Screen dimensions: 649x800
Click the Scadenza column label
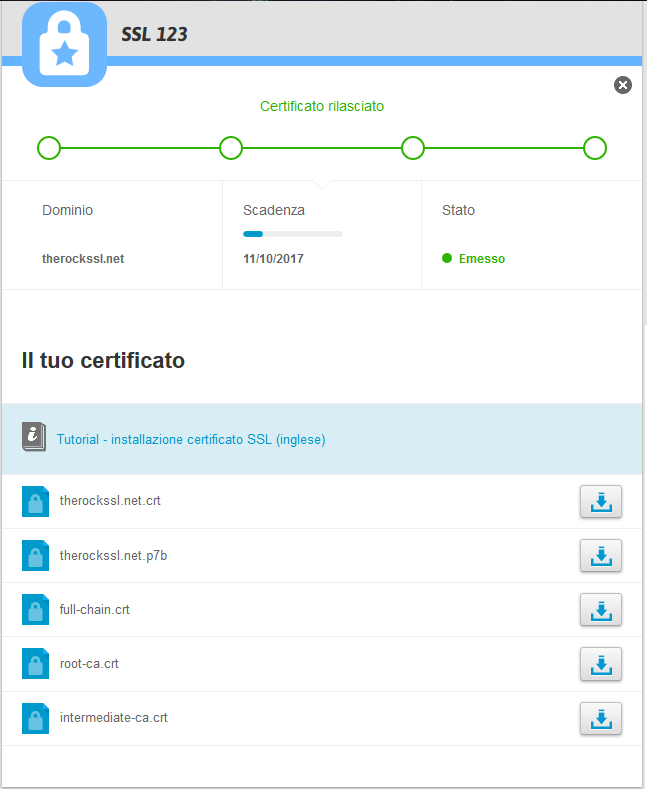coord(274,210)
